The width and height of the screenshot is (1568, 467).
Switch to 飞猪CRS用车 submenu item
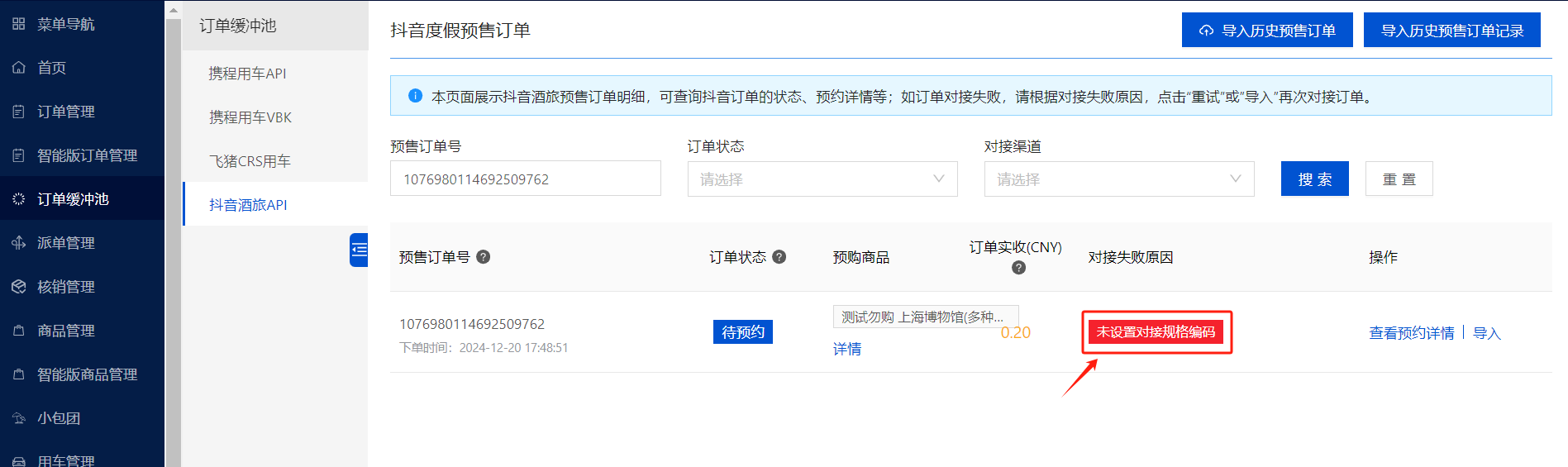pyautogui.click(x=250, y=161)
